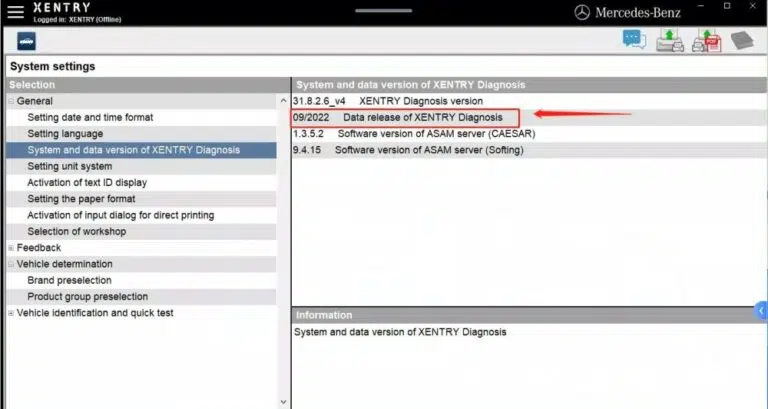The height and width of the screenshot is (409, 768).
Task: Click the selection panel scroll up arrow
Action: pyautogui.click(x=283, y=102)
